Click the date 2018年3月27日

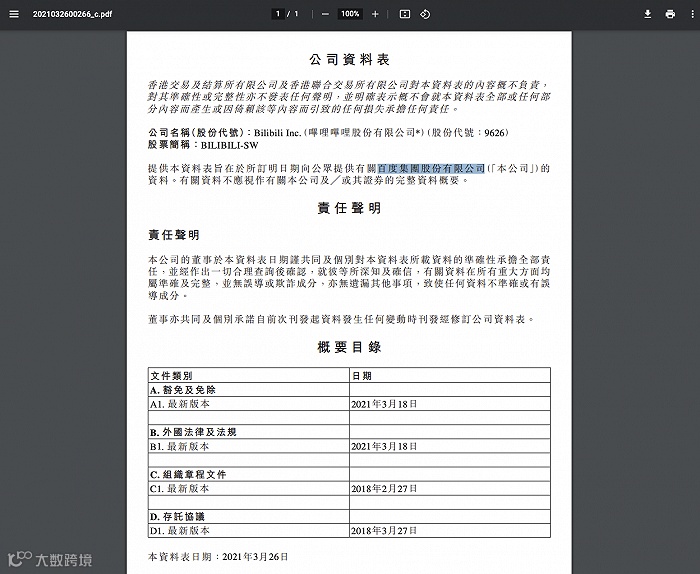point(384,531)
